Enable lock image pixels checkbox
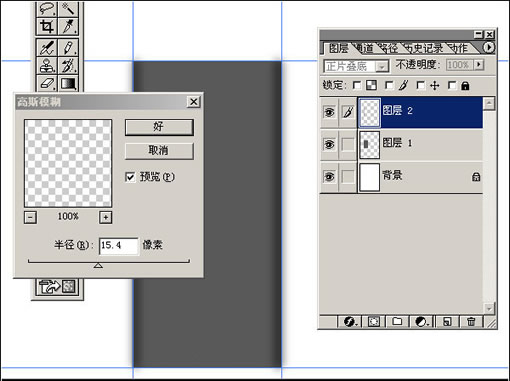 [389, 86]
